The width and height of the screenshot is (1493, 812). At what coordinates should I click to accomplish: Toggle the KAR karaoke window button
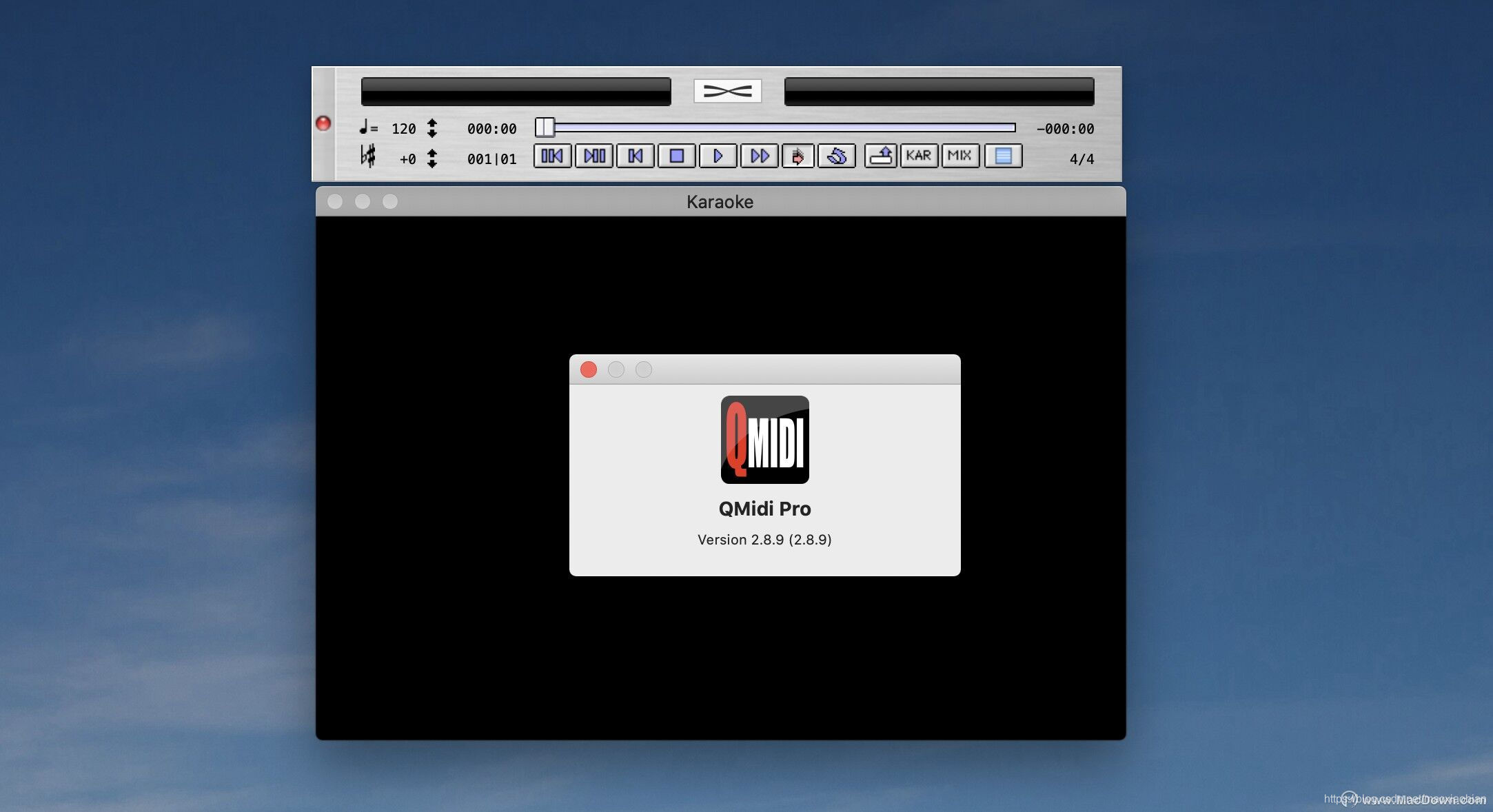[918, 156]
